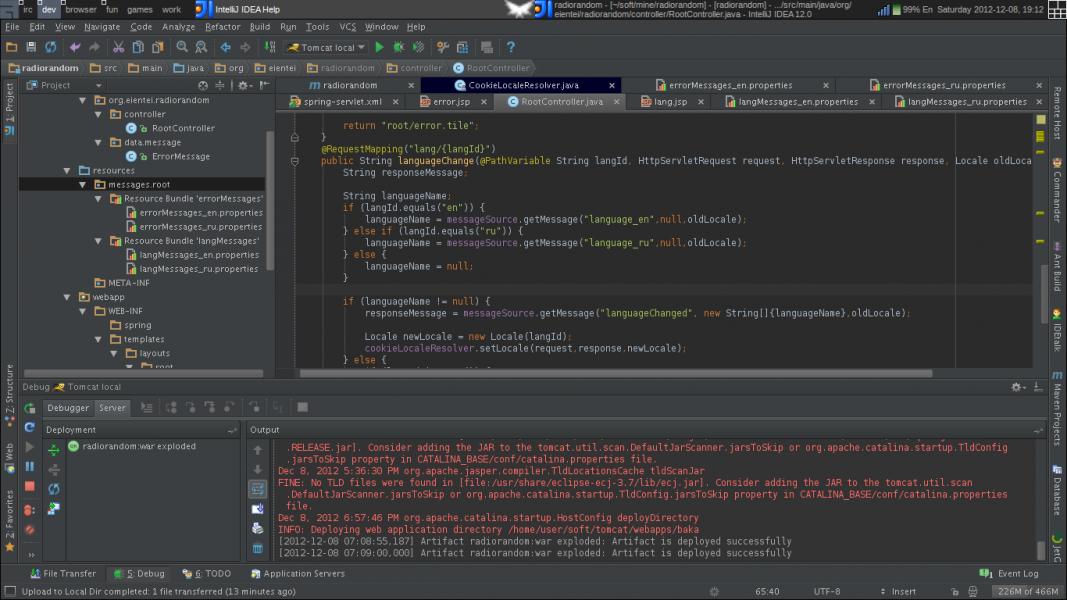Open the VCS menu

tap(347, 27)
